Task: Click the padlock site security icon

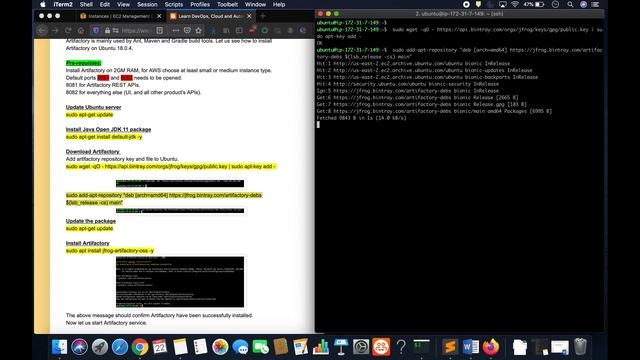Action: (107, 31)
